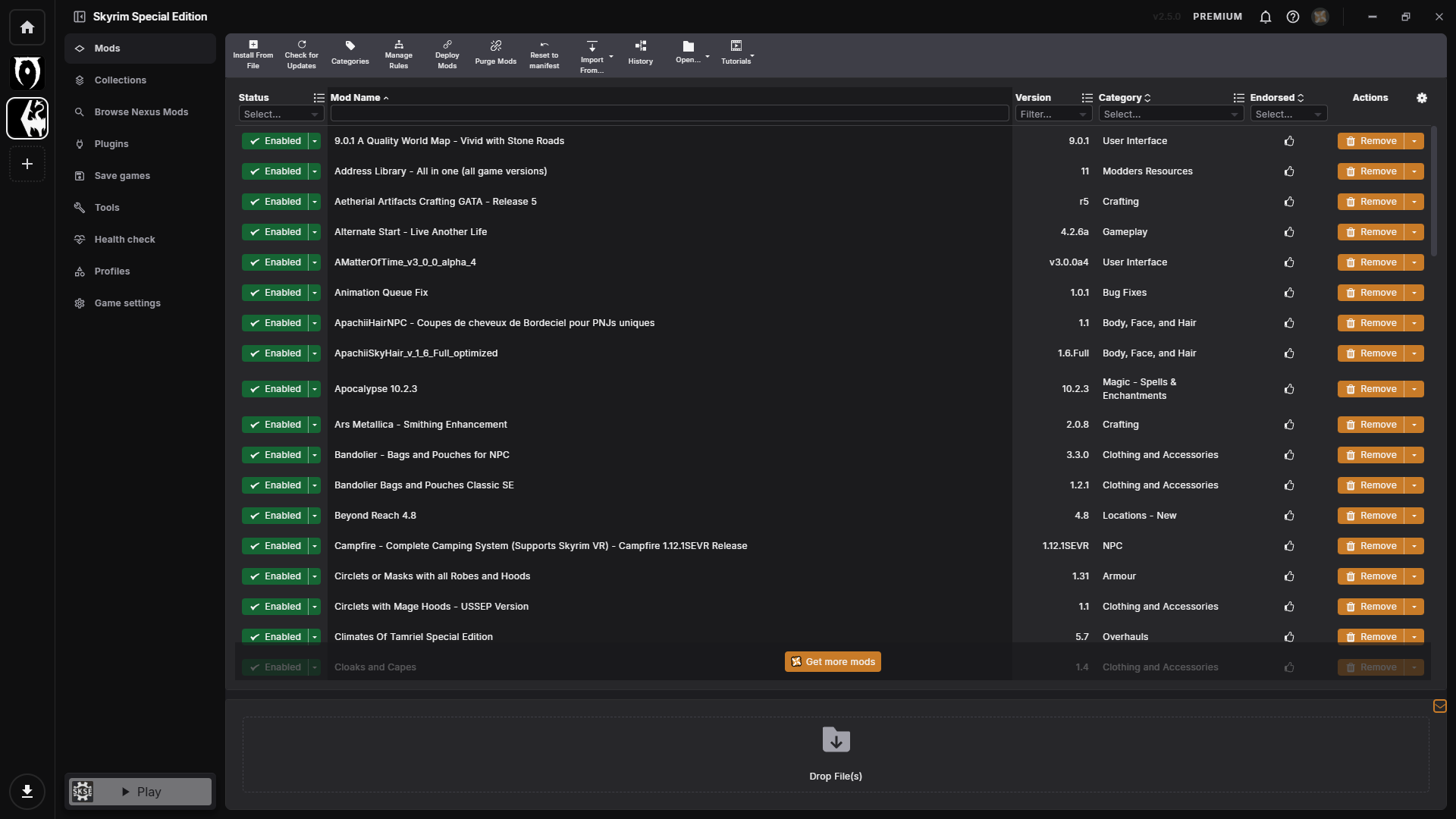Open the Category filter Select dropdown
The height and width of the screenshot is (819, 1456).
click(x=1172, y=115)
